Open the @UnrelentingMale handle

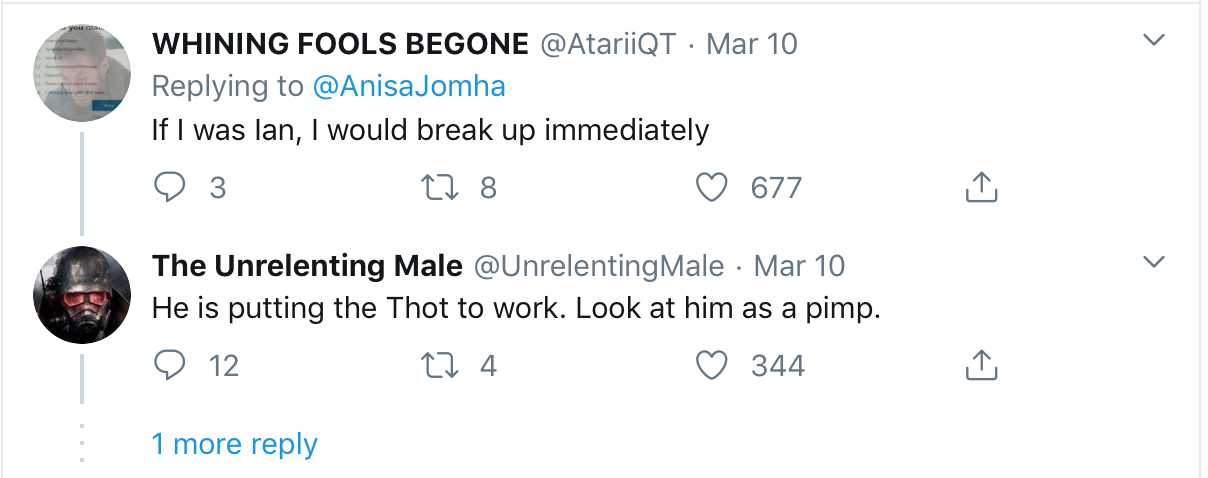coord(598,266)
